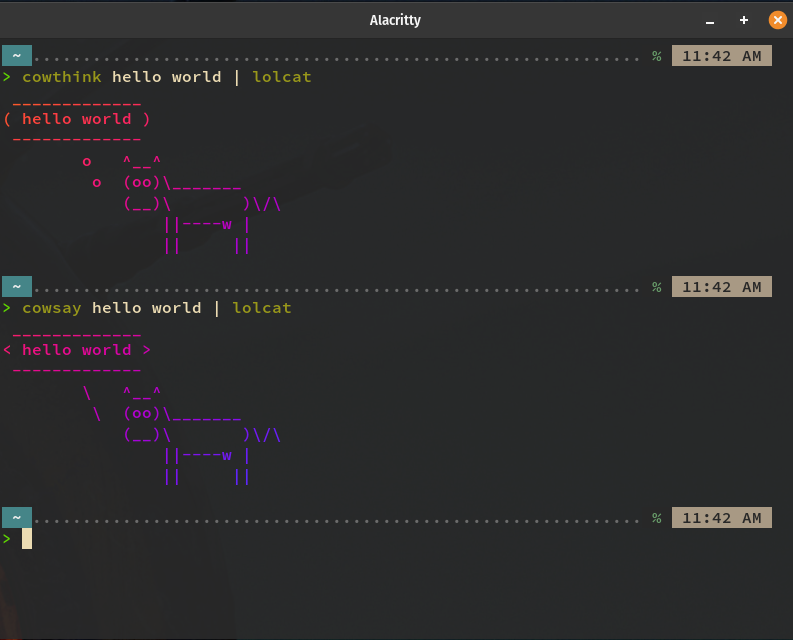This screenshot has height=640, width=793.
Task: Click '( hello world )' thought bubble text
Action: pos(77,119)
